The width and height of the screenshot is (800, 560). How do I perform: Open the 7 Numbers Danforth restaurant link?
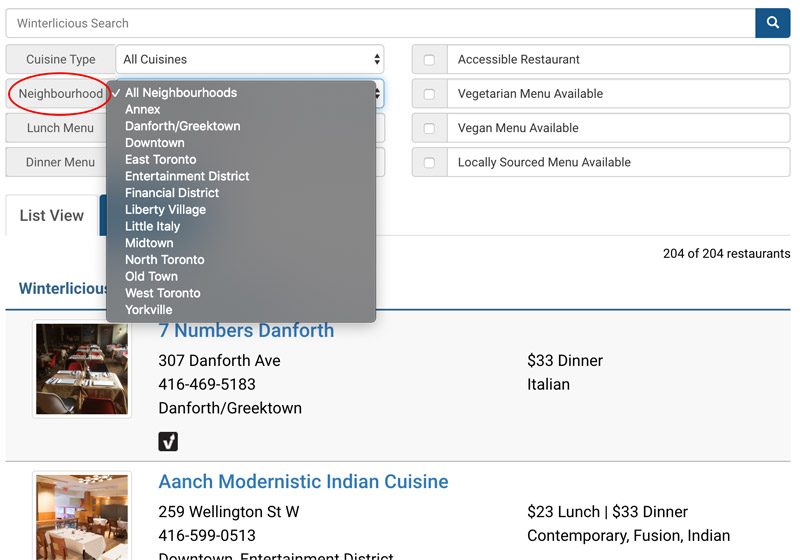click(x=246, y=330)
